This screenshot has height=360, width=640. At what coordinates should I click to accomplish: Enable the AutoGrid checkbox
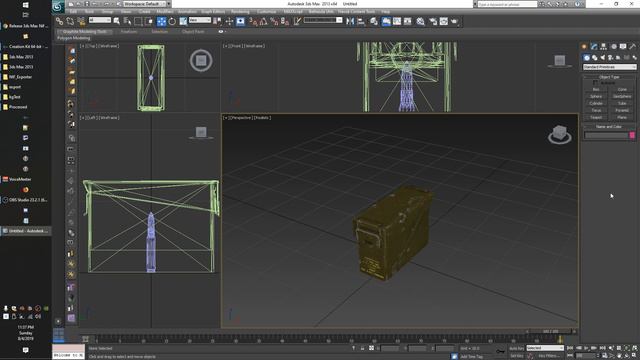595,82
